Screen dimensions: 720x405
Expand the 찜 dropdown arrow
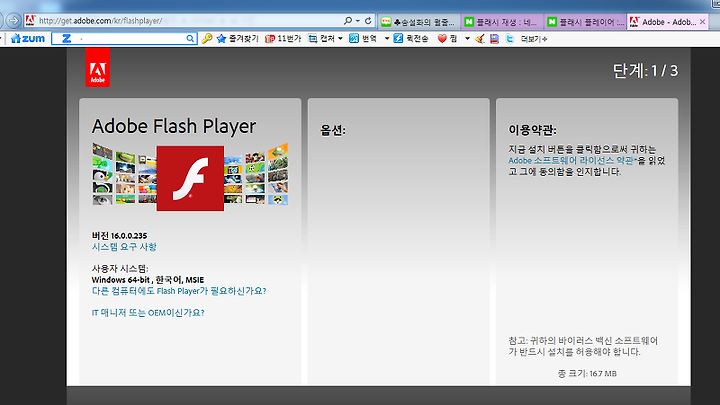coord(467,39)
